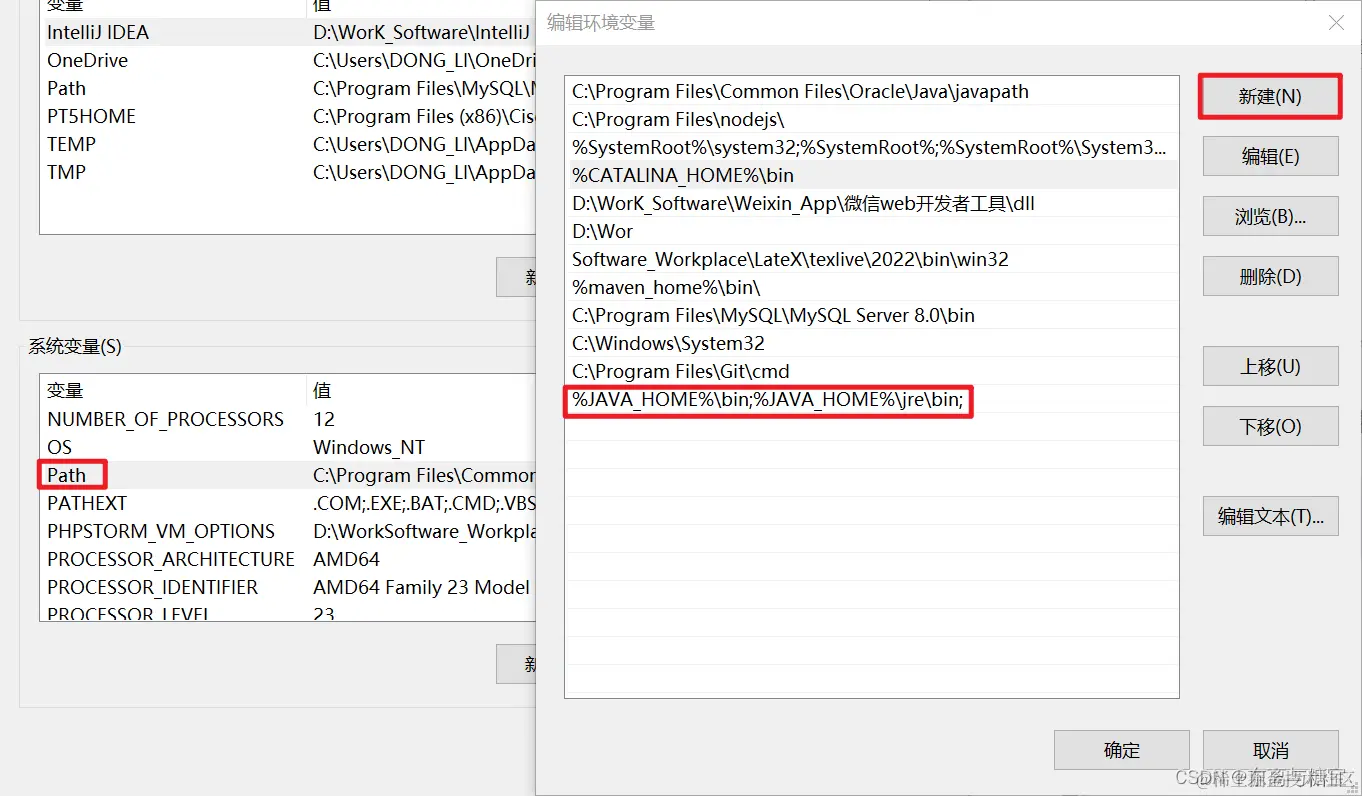
Task: Select the Oracle Java javapath entry
Action: click(872, 91)
